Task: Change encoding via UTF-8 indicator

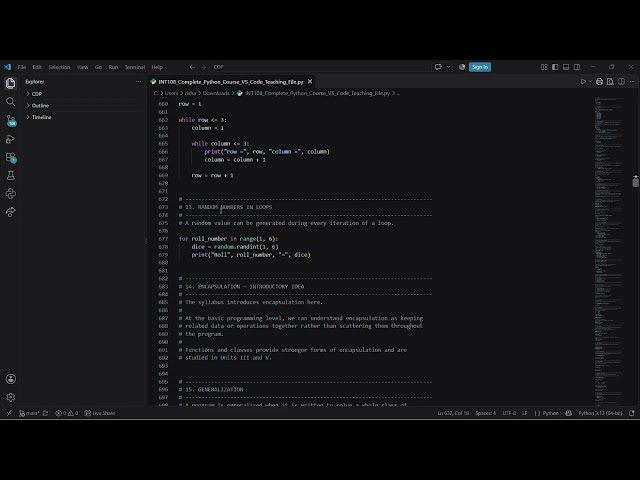Action: (509, 413)
